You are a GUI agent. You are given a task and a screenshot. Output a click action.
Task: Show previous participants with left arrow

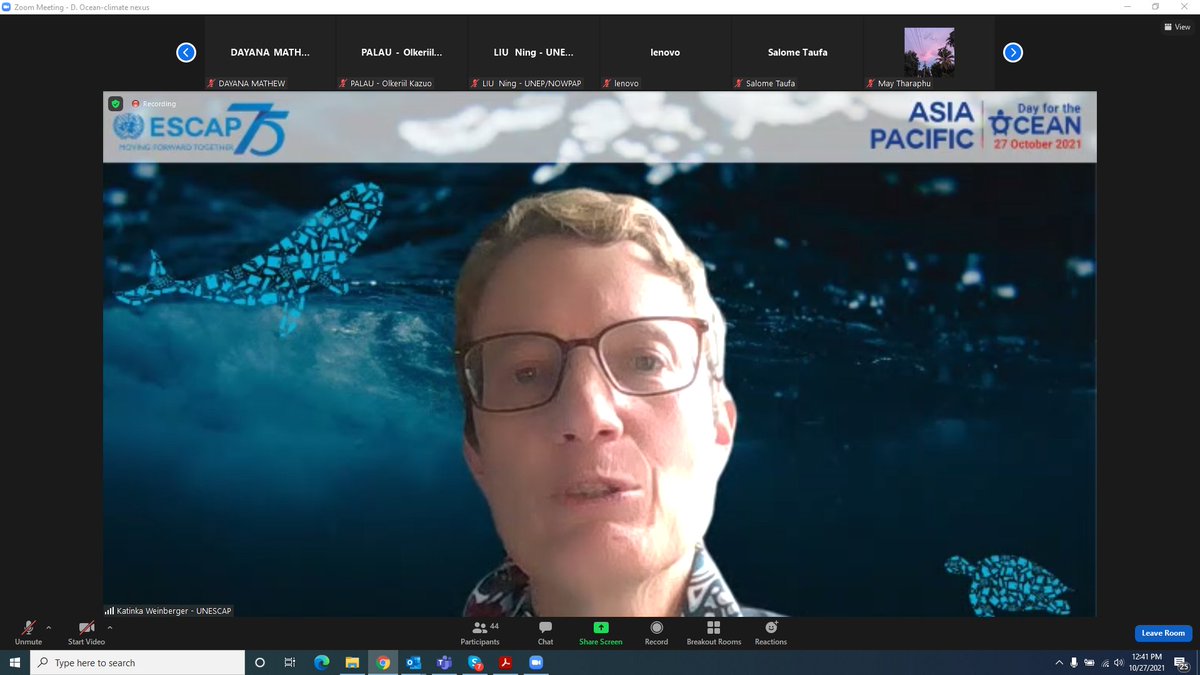pos(186,53)
